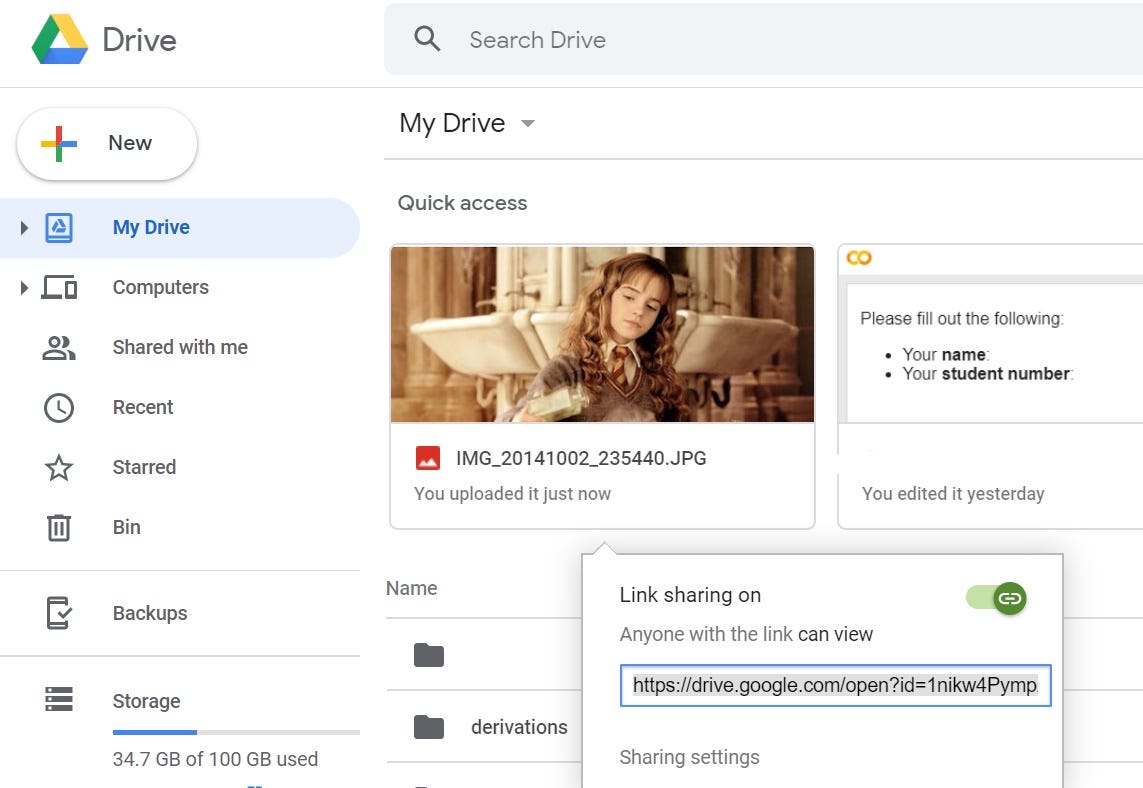Open Backups section
Screen dimensions: 1143x788
150,613
